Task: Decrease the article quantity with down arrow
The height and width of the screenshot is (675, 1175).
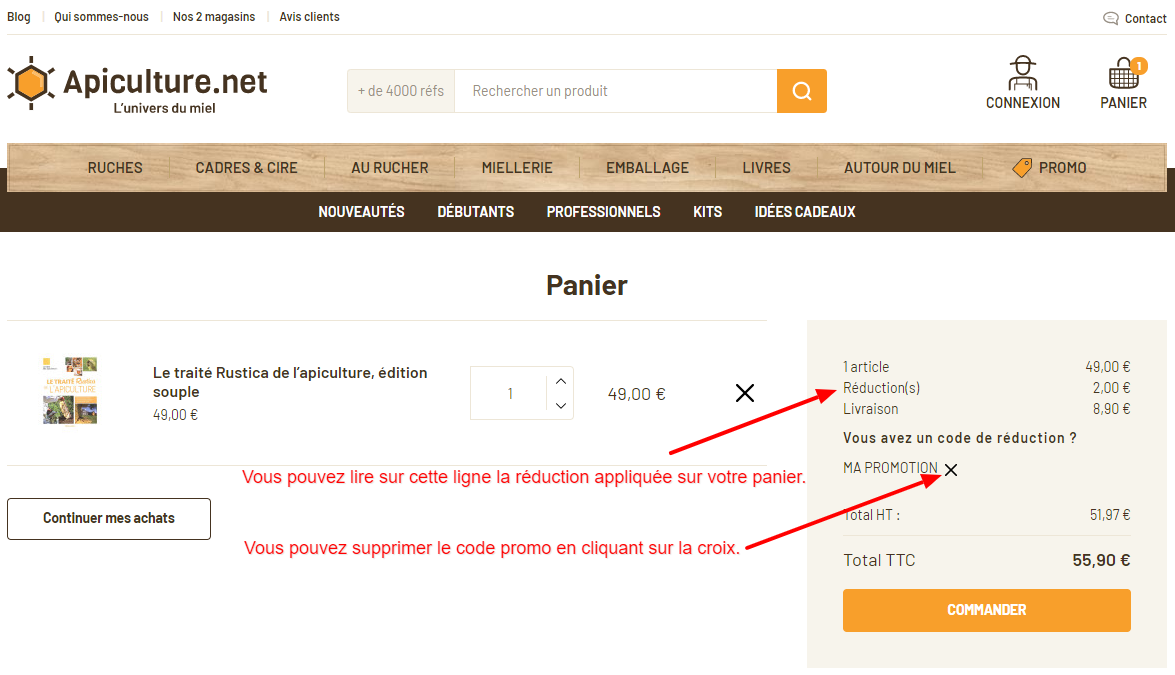Action: [561, 405]
